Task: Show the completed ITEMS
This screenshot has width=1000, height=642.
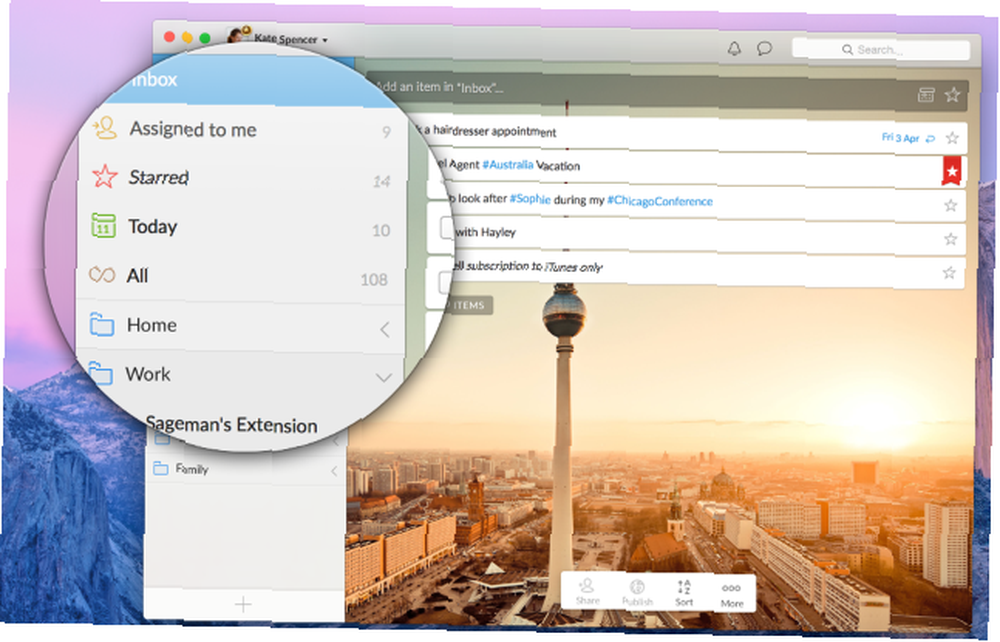Action: coord(469,305)
